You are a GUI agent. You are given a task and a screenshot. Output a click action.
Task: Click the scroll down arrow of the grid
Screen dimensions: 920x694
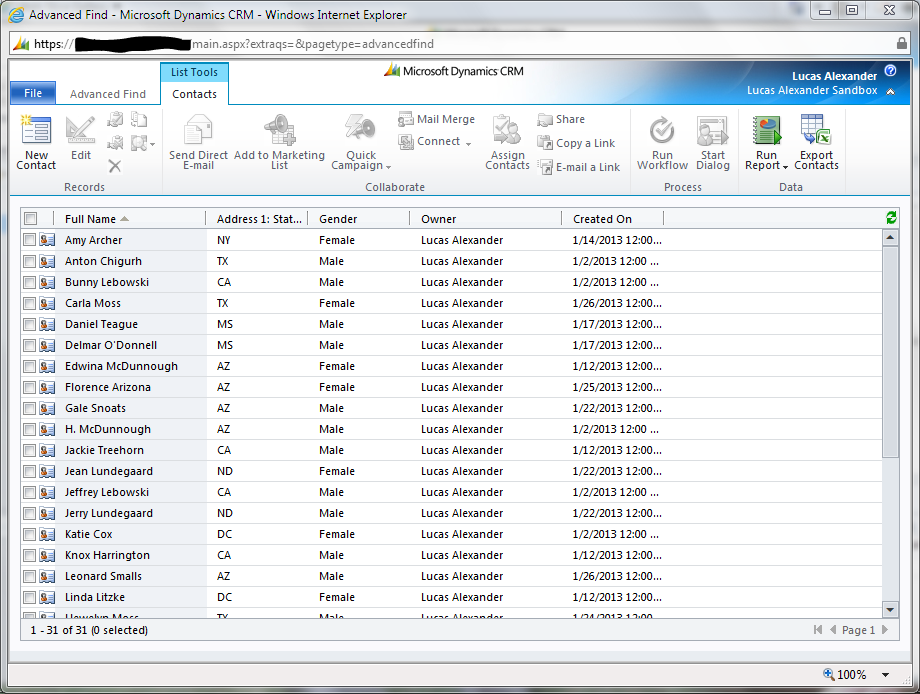pos(890,610)
